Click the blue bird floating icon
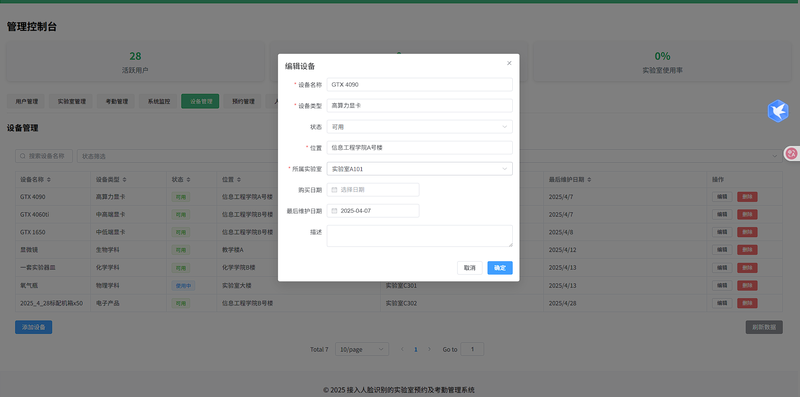800x397 pixels. pyautogui.click(x=778, y=111)
